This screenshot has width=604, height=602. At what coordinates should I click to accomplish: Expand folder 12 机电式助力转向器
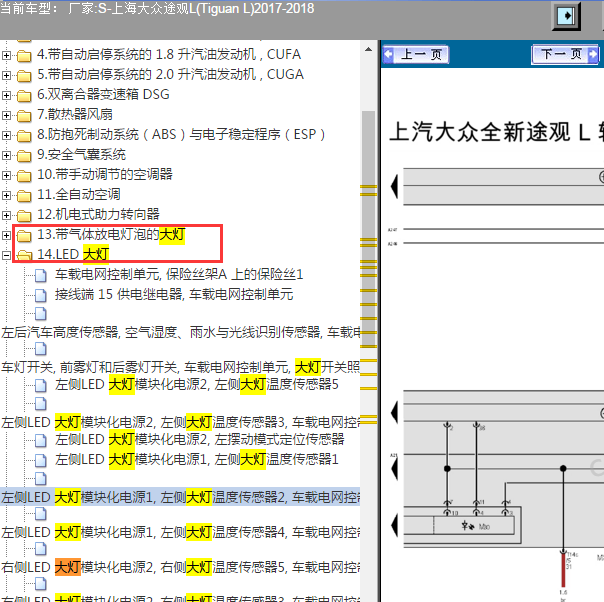coord(6,215)
